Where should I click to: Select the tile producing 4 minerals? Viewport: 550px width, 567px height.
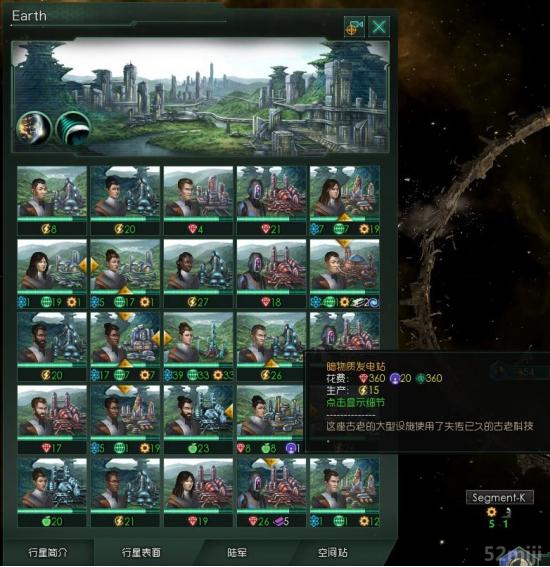coord(198,201)
